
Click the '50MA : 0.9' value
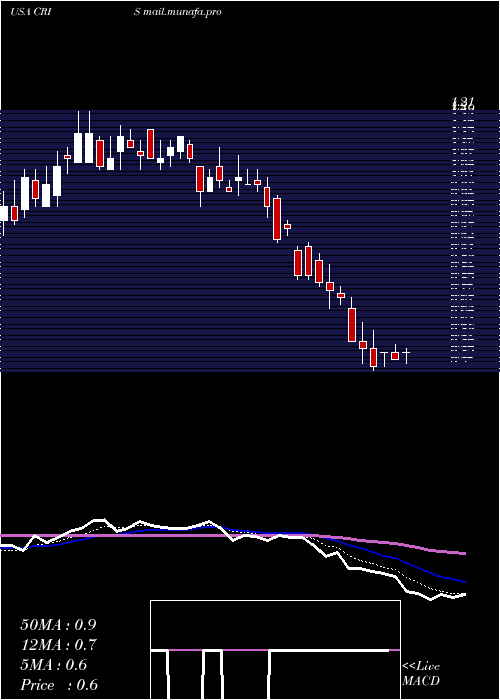point(58,625)
